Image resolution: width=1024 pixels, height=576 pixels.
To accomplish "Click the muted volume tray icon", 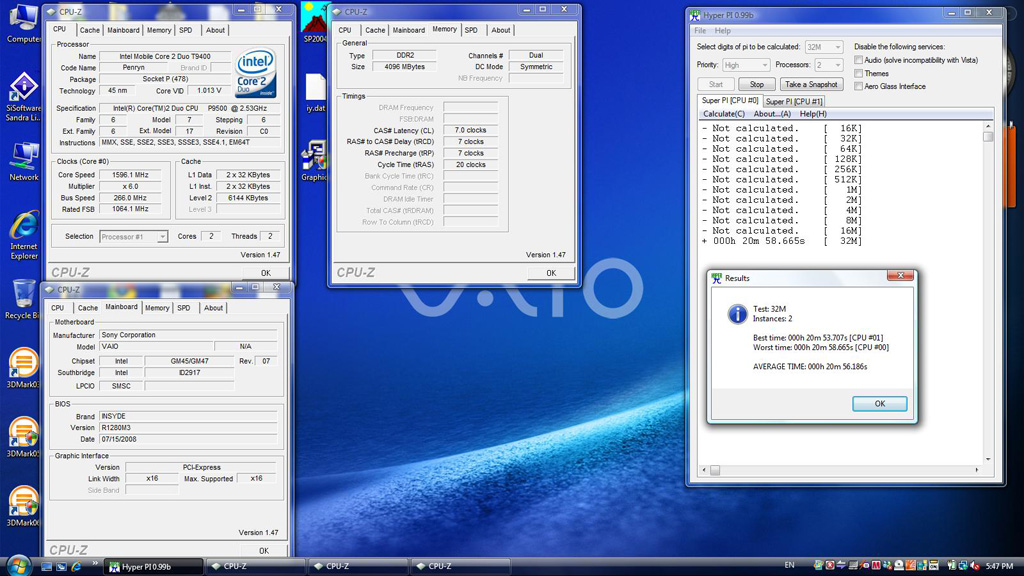I will coord(974,566).
